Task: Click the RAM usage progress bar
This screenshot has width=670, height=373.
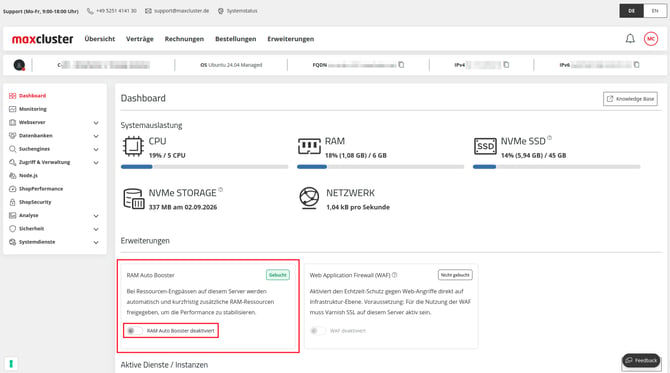Action: click(x=380, y=167)
